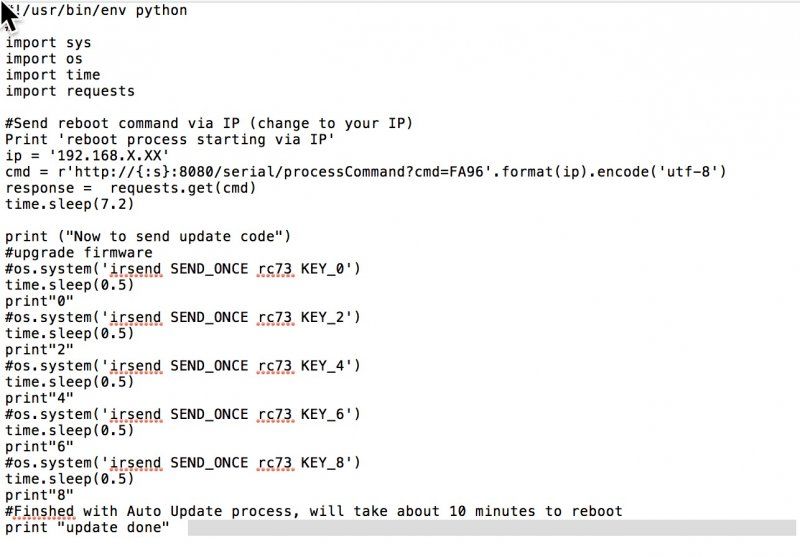Click the grey highlighted bar after 'update done'

pyautogui.click(x=492, y=528)
